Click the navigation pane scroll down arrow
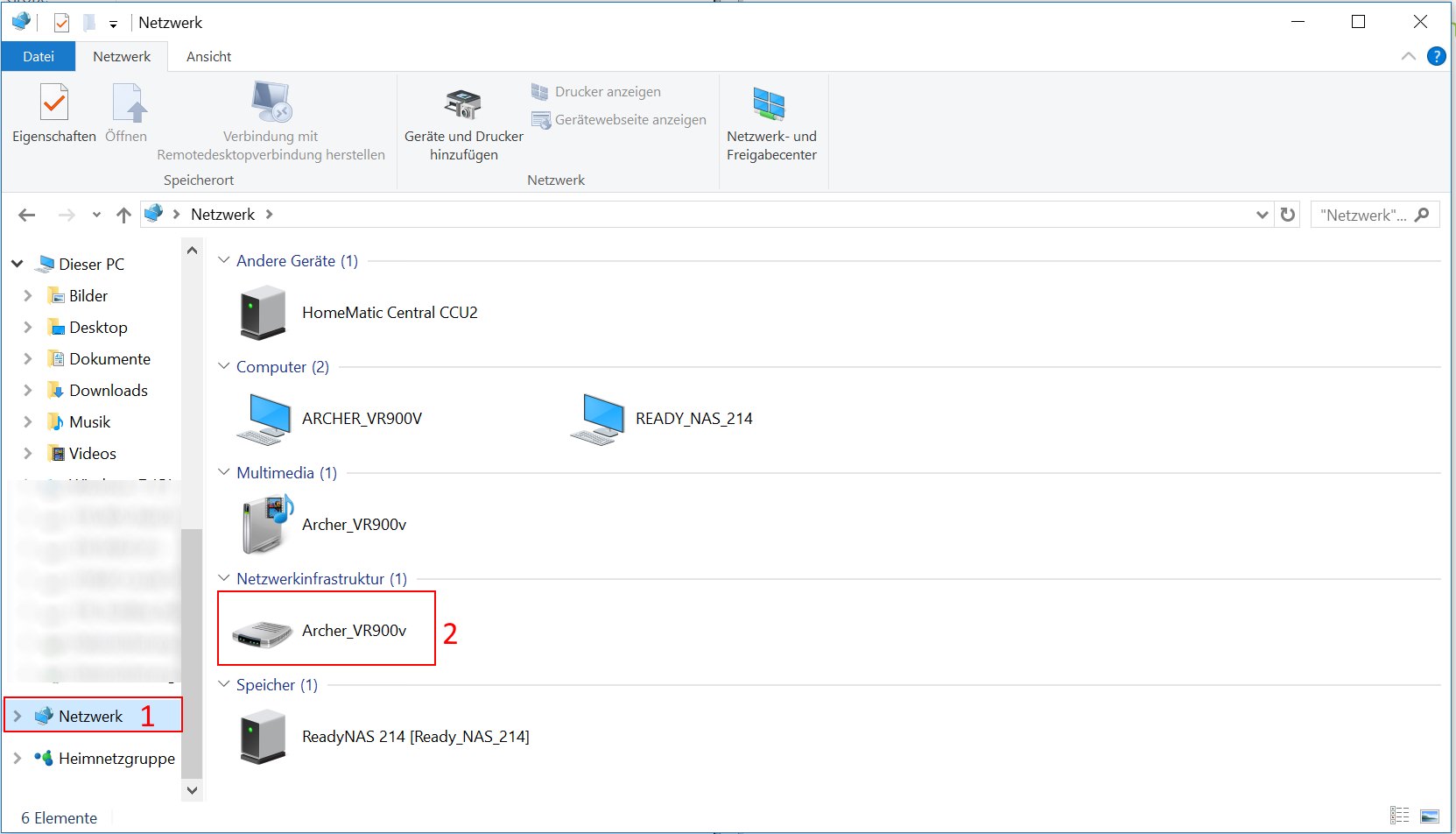This screenshot has width=1456, height=834. [192, 789]
